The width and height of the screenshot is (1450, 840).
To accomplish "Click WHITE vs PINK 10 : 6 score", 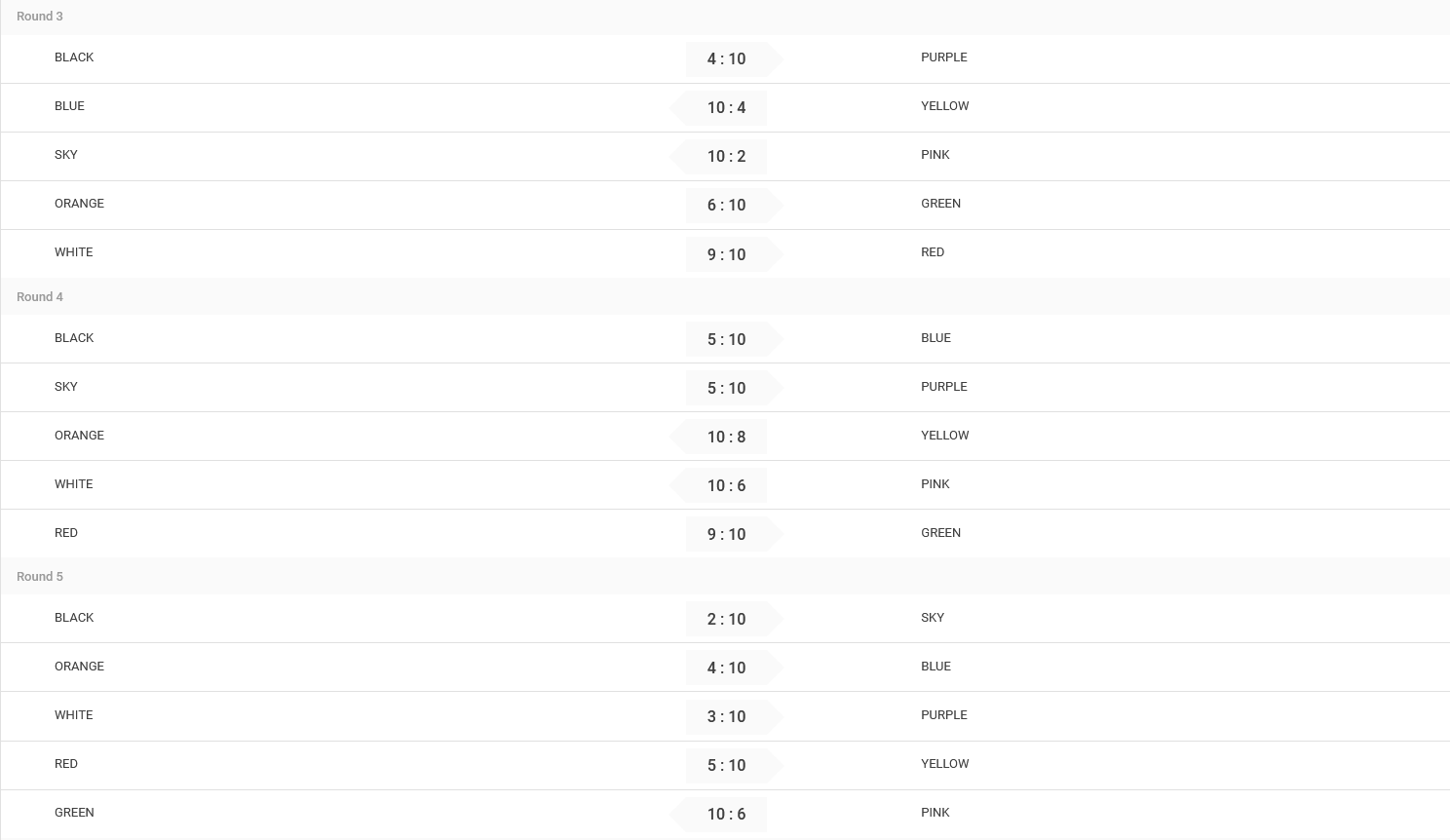I will tap(727, 485).
